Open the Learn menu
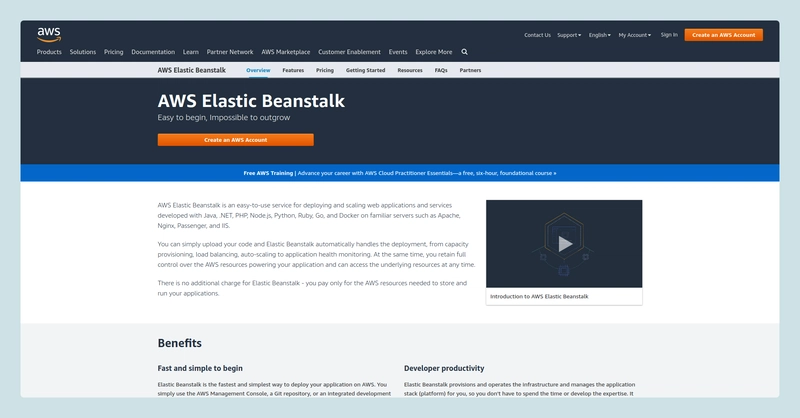 [x=191, y=52]
